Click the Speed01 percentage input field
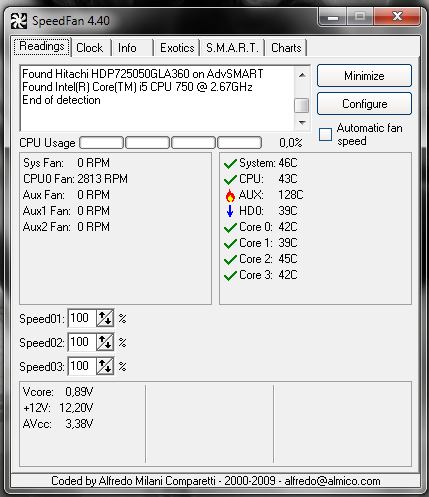This screenshot has height=497, width=429. 82,318
